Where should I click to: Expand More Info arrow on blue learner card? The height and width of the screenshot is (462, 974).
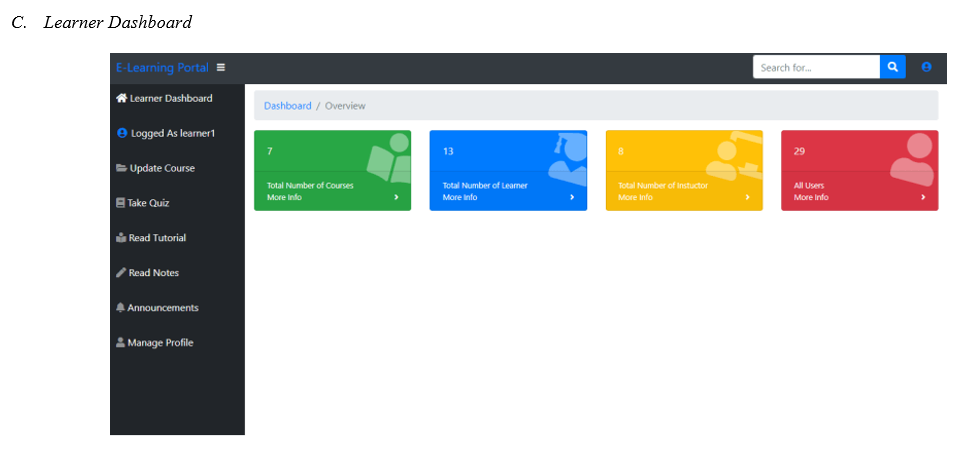click(x=572, y=198)
